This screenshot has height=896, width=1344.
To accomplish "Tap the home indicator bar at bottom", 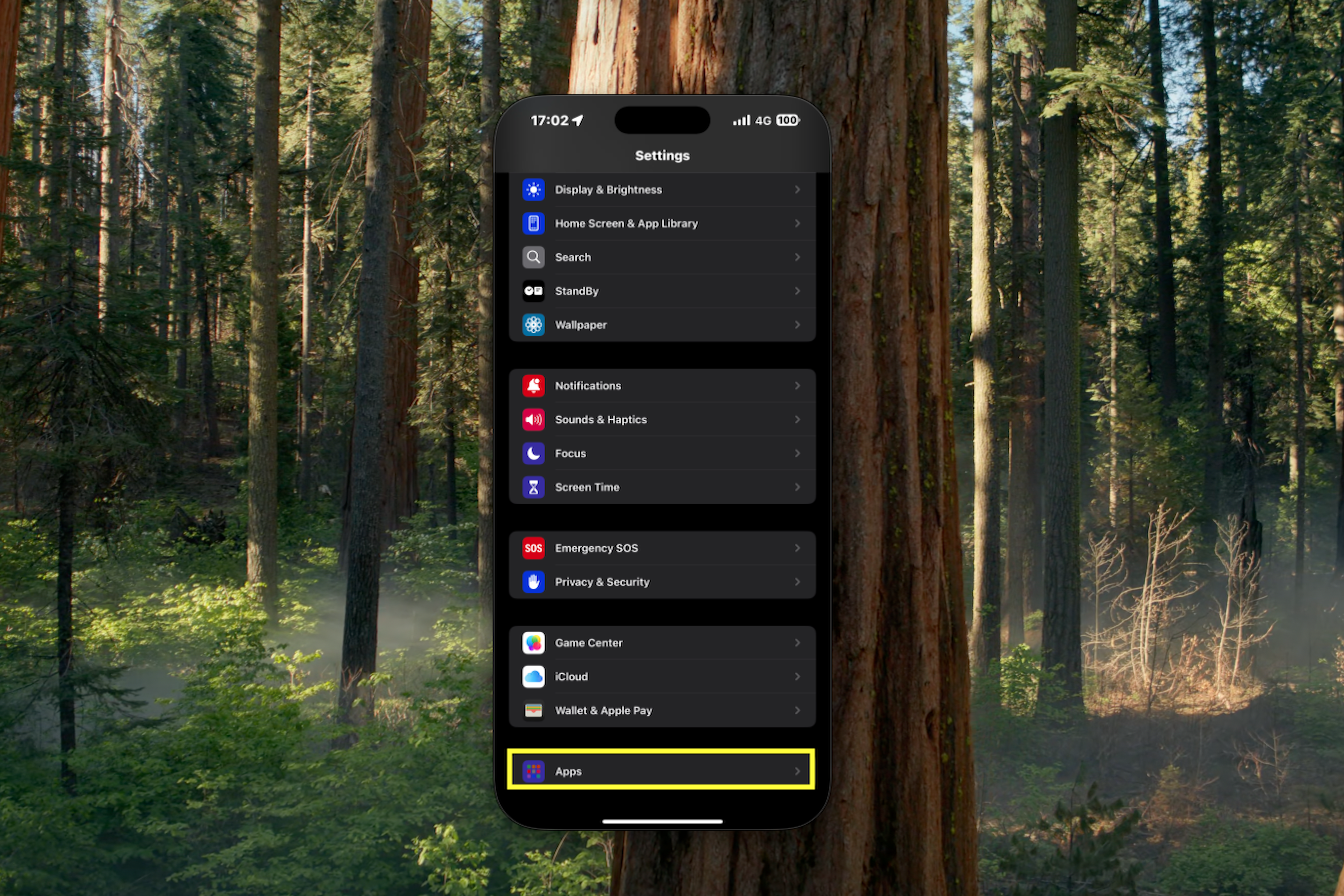I will coord(662,821).
